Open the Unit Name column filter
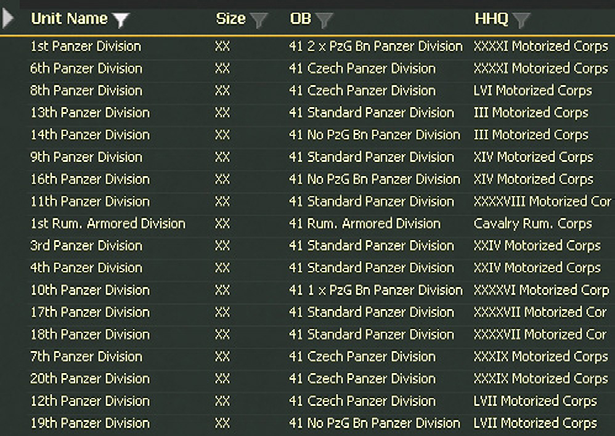615x436 pixels. (x=121, y=19)
